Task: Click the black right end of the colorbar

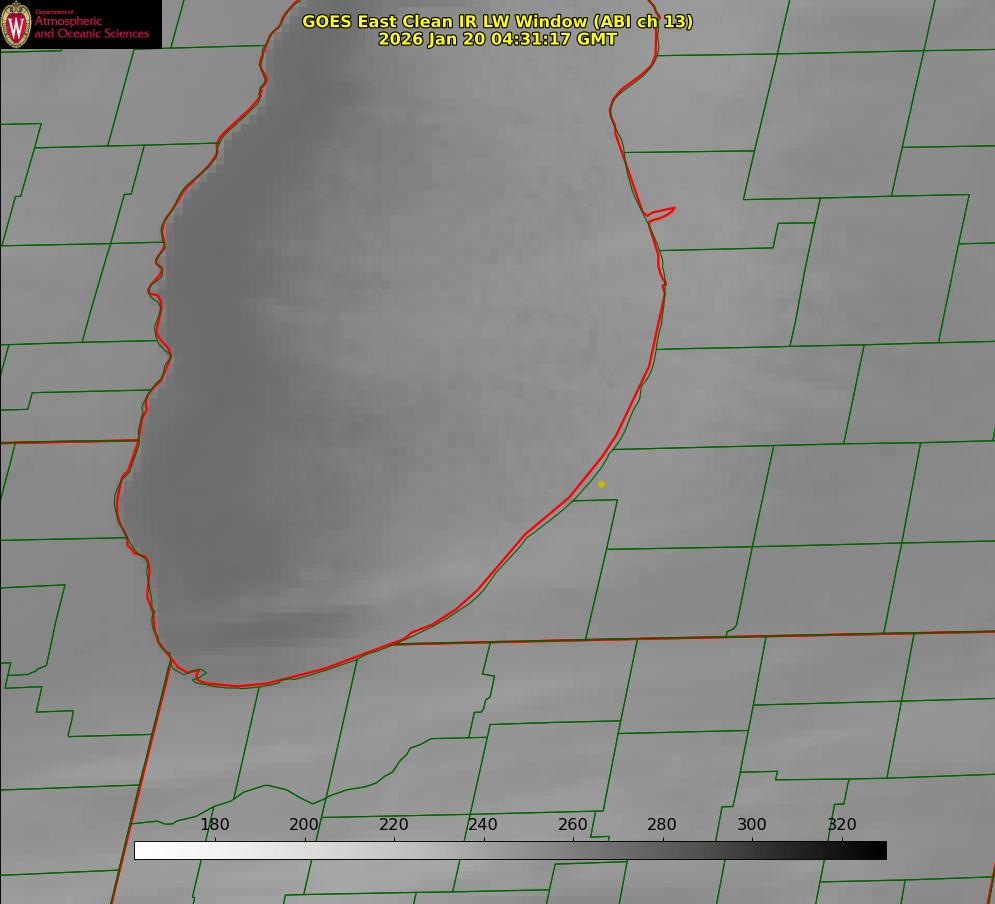Action: [879, 850]
